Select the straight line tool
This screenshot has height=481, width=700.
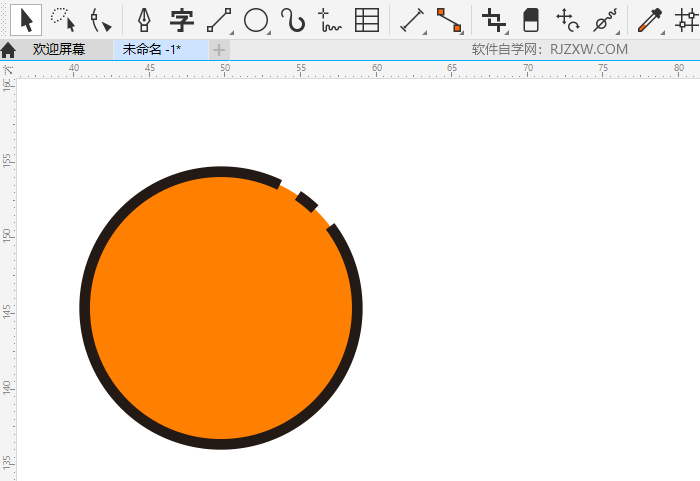(220, 20)
